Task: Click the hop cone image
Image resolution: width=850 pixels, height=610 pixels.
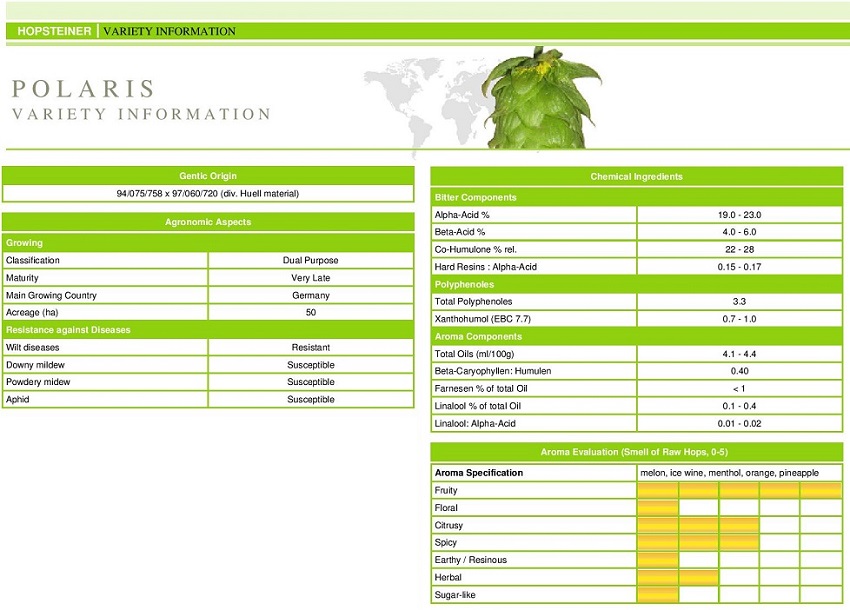Action: click(540, 98)
